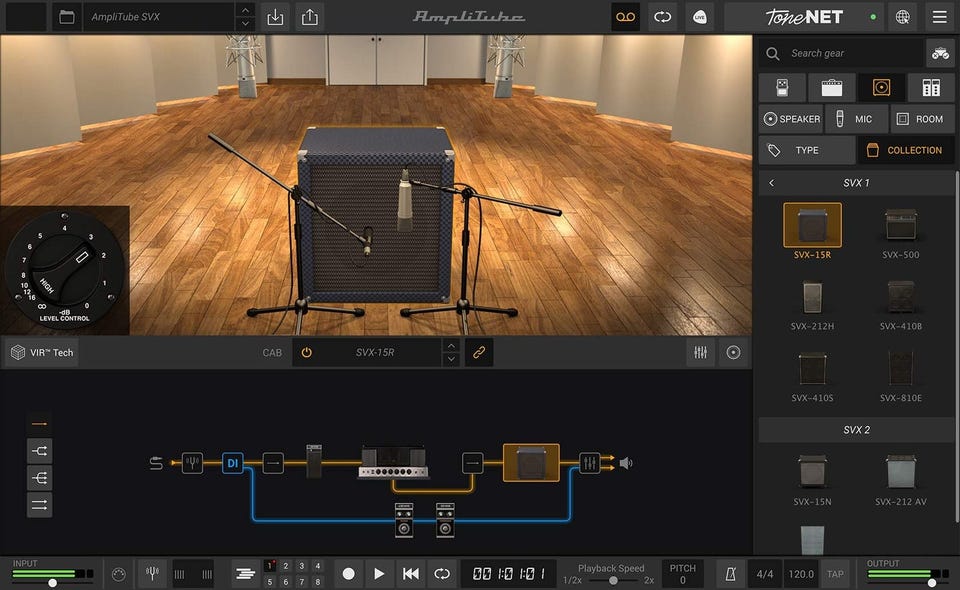Select the three-way split routing layout
The height and width of the screenshot is (590, 960).
(x=39, y=478)
